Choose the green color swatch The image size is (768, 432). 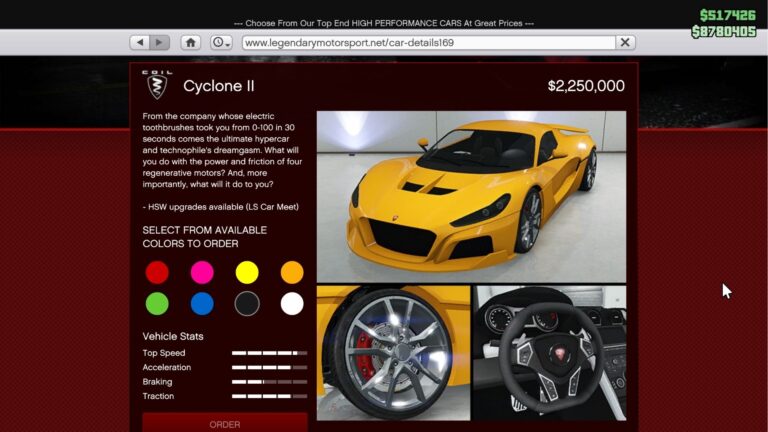click(x=157, y=304)
